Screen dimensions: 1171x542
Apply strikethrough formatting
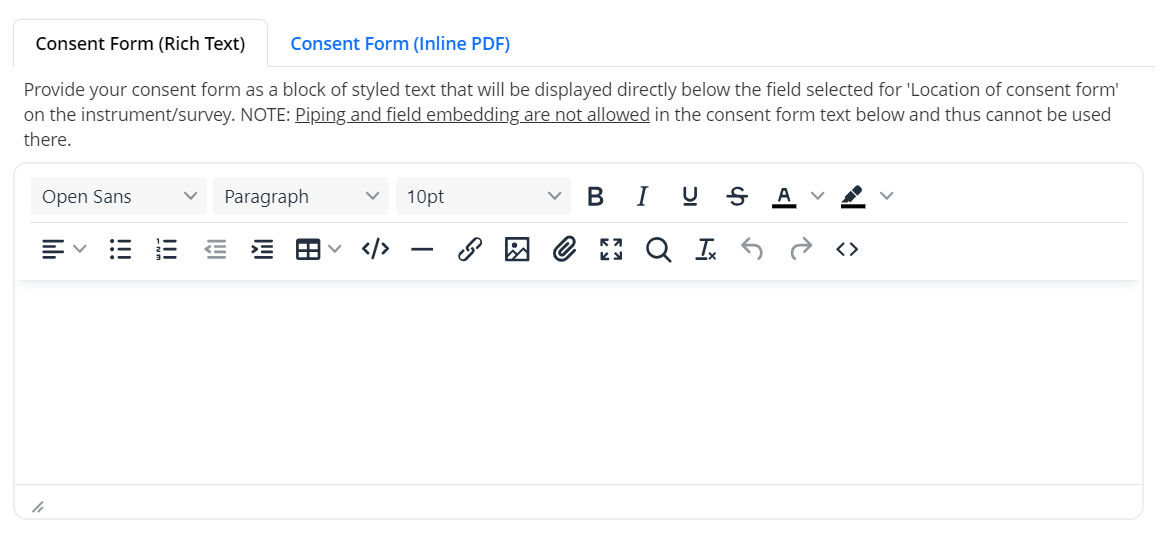coord(737,197)
